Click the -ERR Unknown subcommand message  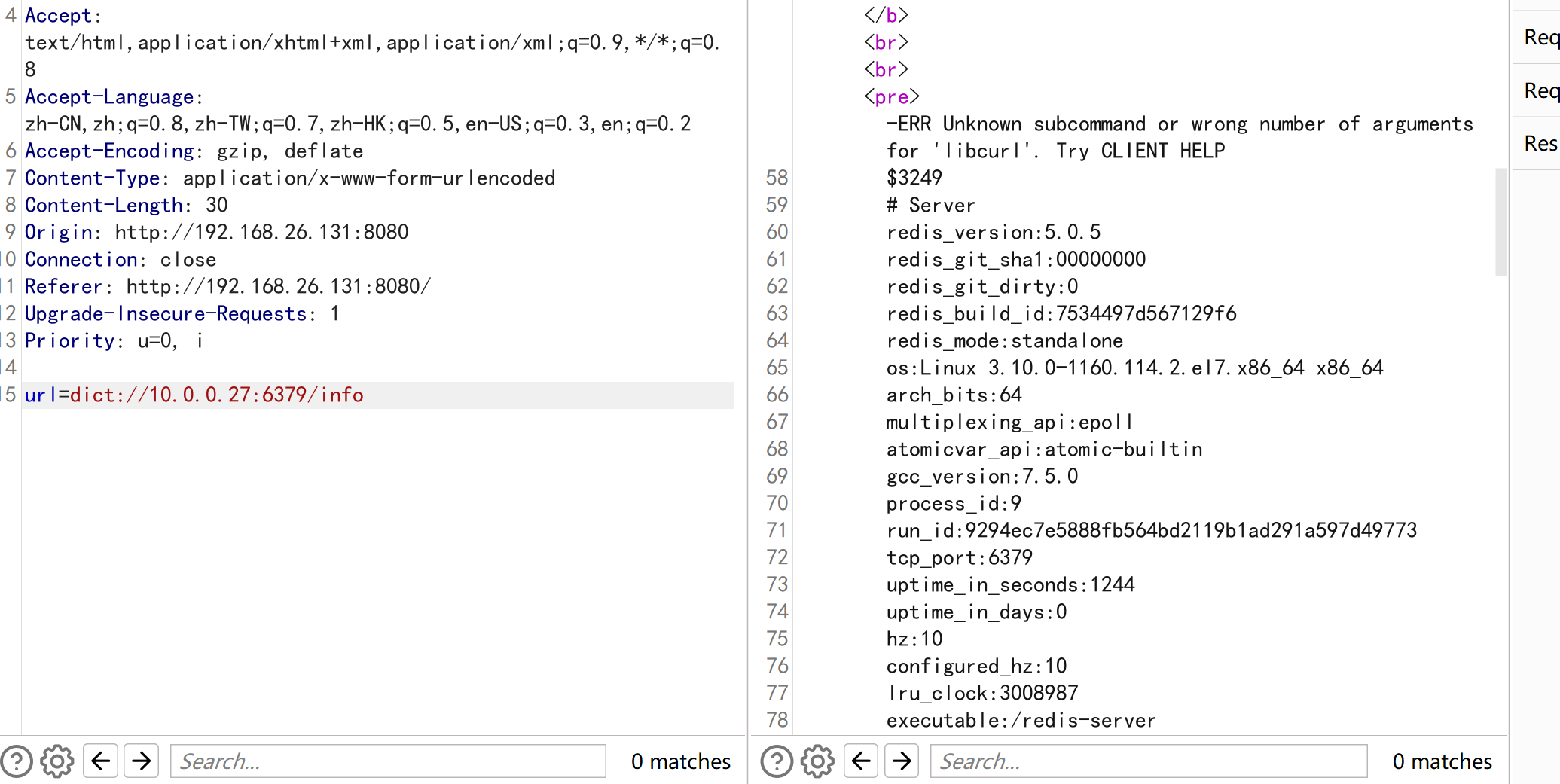point(1180,137)
